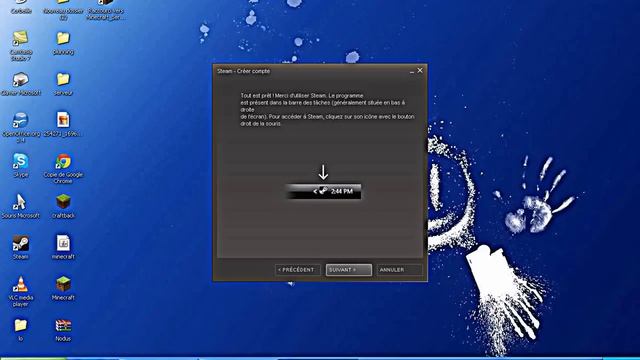Select the Skype desktop shortcut
This screenshot has width=640, height=360.
pyautogui.click(x=20, y=161)
